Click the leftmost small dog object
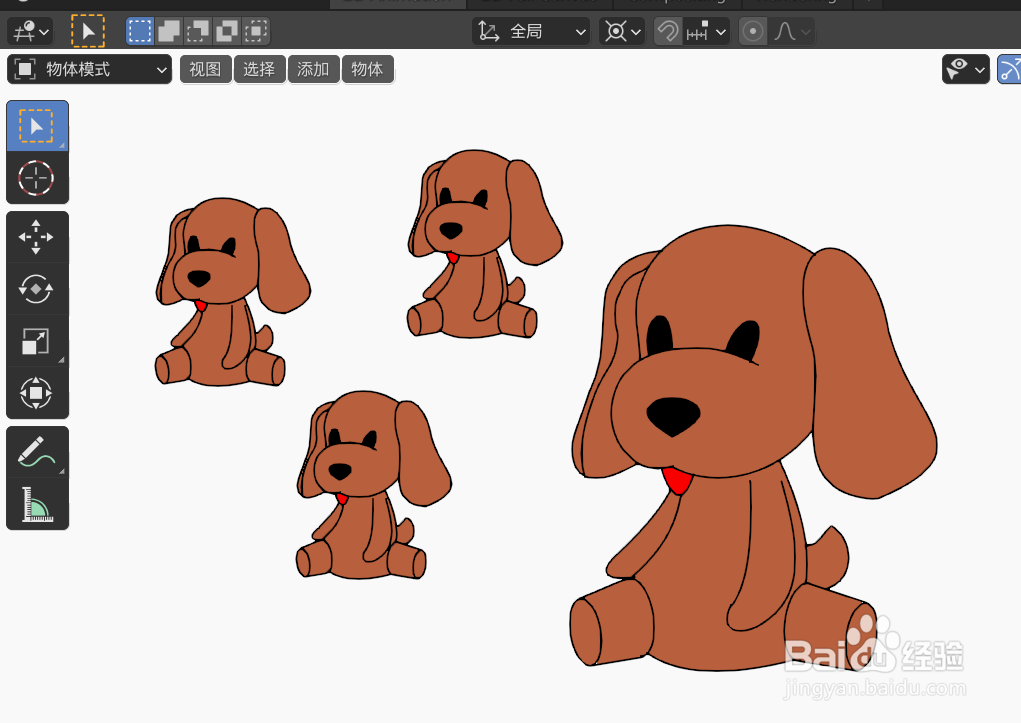This screenshot has height=723, width=1021. (x=231, y=293)
